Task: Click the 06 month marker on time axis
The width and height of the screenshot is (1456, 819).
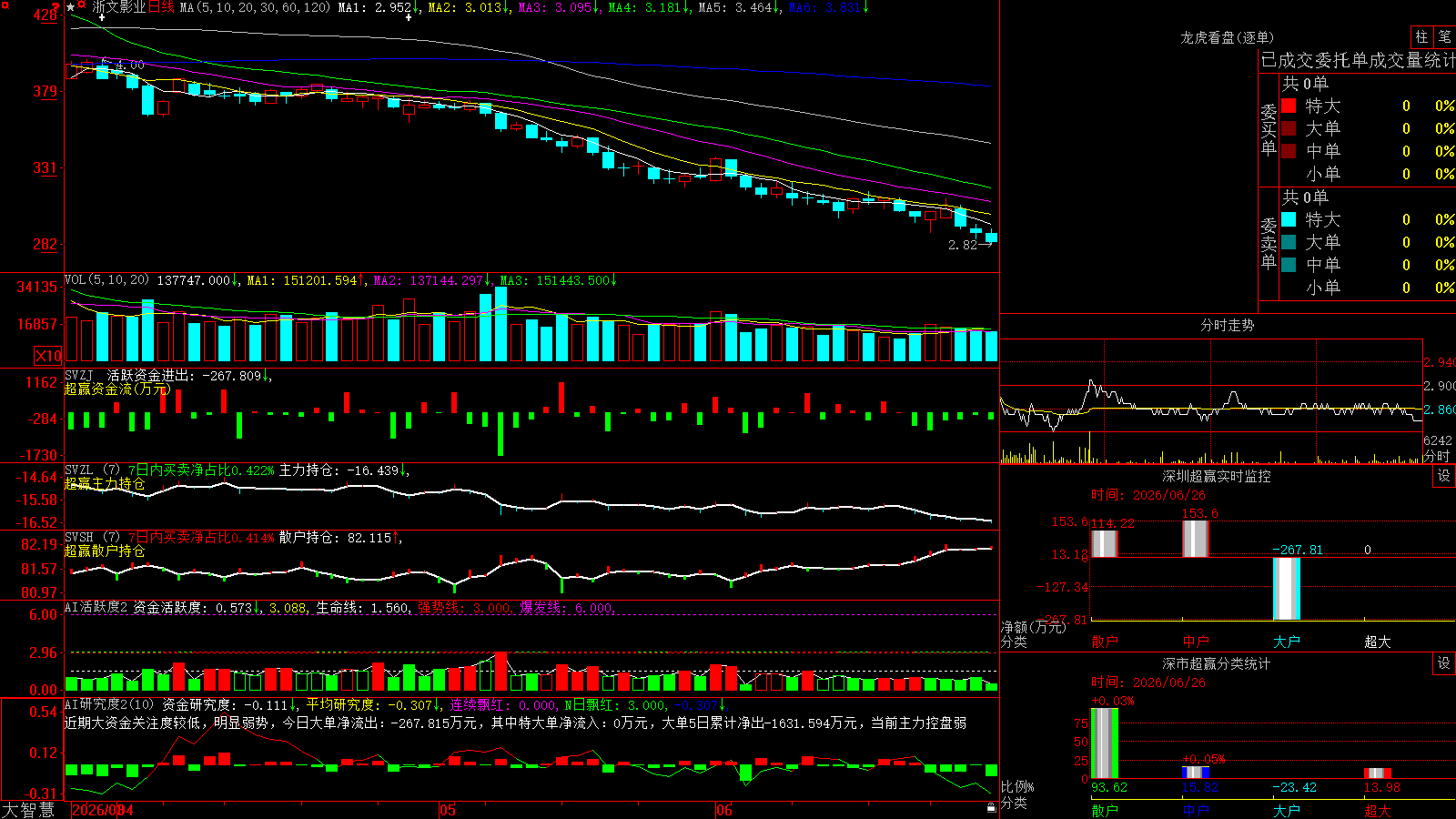Action: (723, 810)
